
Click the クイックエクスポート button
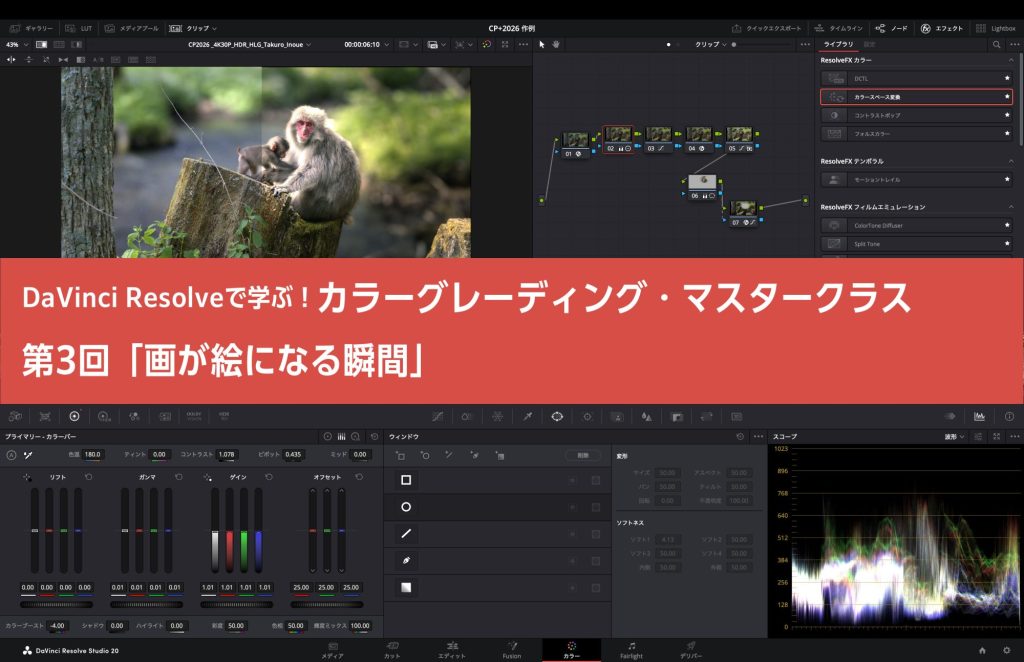[x=767, y=28]
